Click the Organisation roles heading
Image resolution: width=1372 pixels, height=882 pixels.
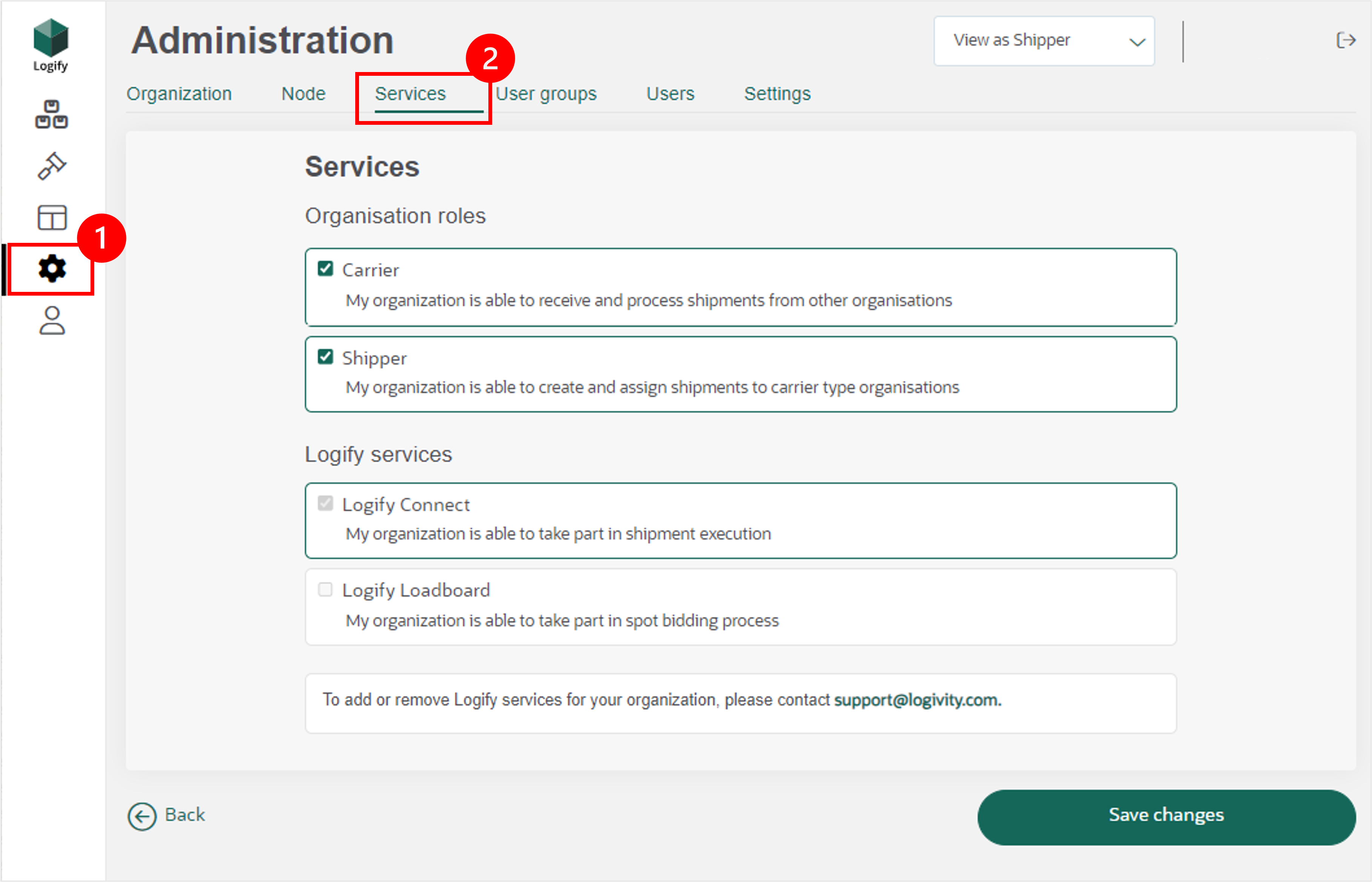pos(395,216)
